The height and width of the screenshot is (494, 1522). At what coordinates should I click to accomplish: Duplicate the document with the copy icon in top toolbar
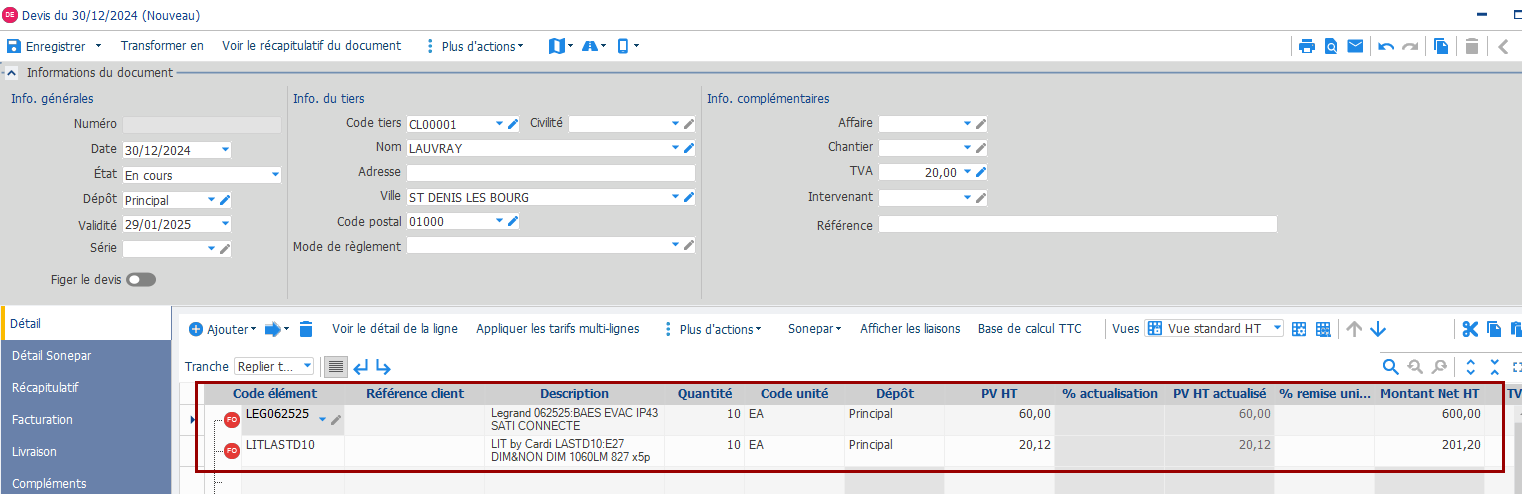(1442, 46)
